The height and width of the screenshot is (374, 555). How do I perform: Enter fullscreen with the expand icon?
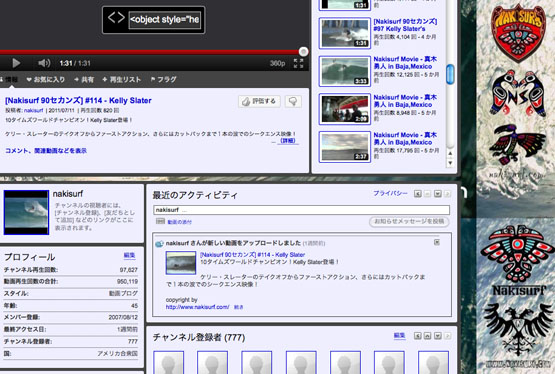pos(298,63)
